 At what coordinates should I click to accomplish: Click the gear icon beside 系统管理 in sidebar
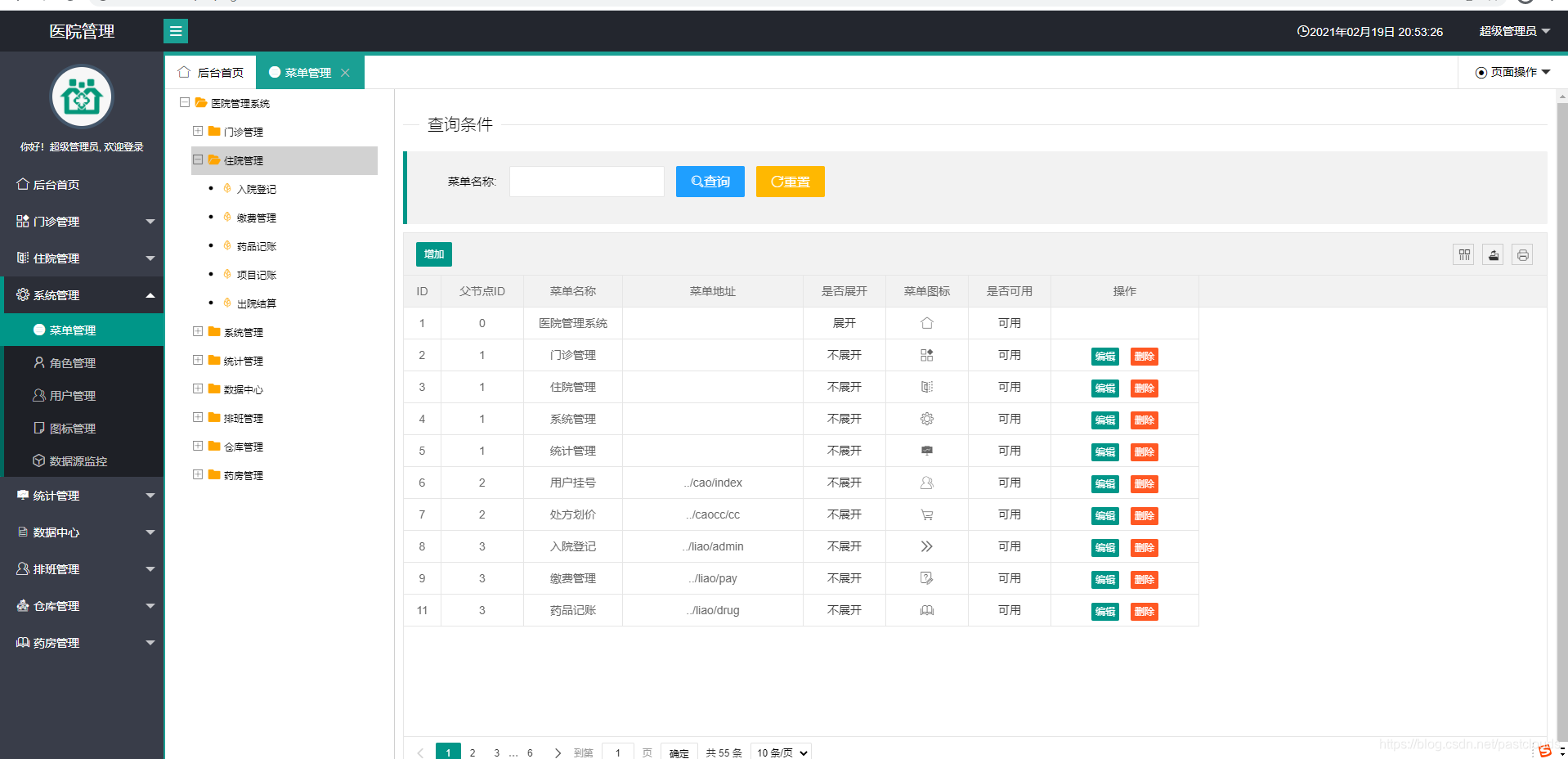[22, 294]
